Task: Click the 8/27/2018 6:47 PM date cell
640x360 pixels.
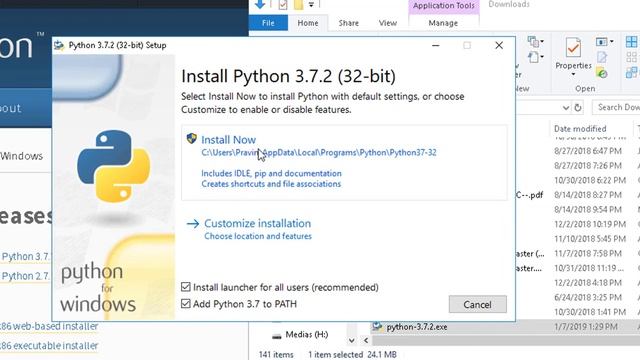Action: [588, 151]
